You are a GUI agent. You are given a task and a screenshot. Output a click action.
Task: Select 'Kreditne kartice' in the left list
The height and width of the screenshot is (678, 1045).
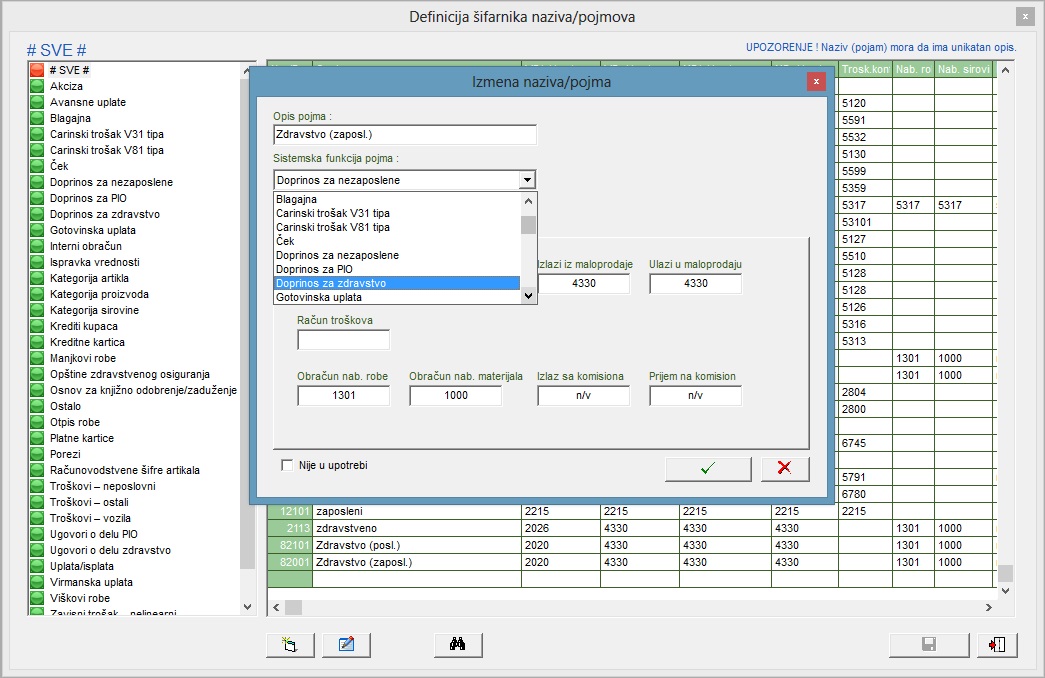[x=87, y=342]
